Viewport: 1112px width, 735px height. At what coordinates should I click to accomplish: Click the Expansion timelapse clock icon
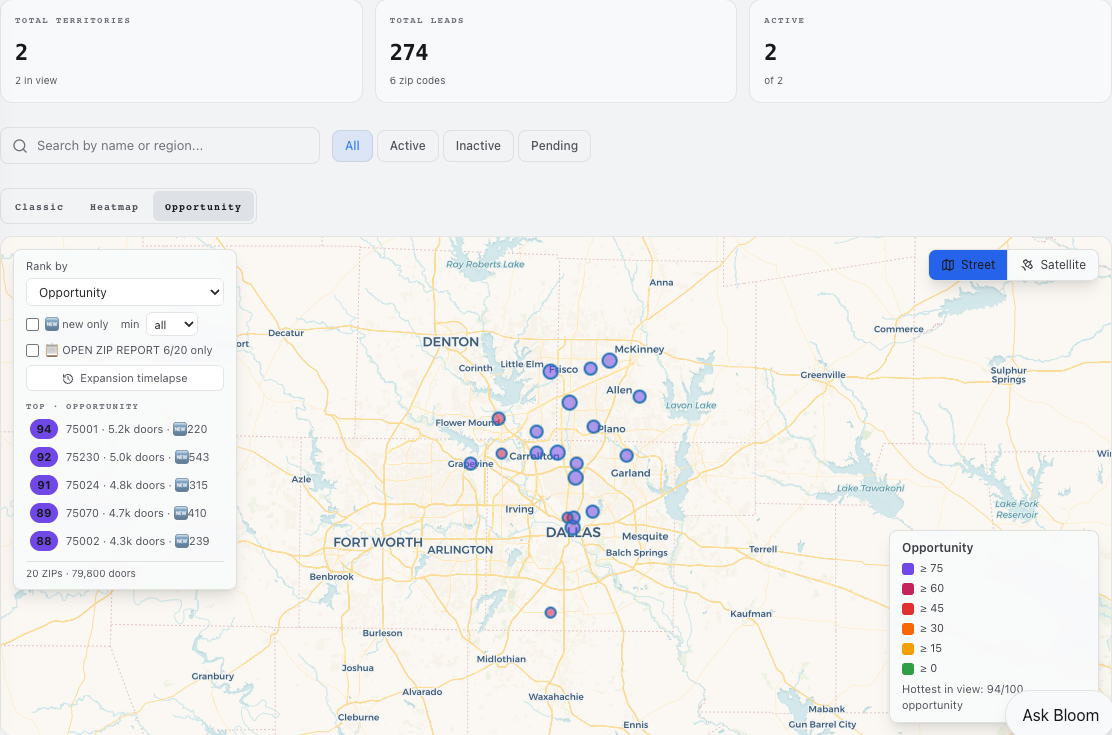[68, 379]
